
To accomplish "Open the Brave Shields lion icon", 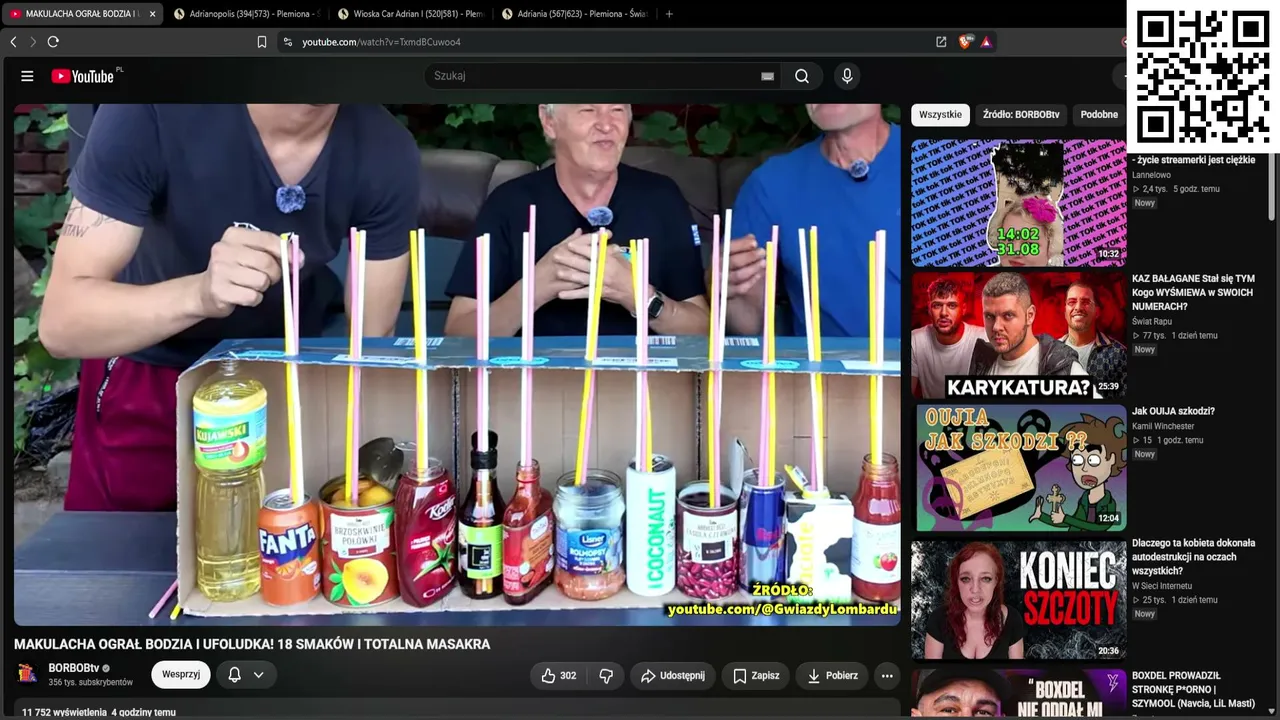I will [964, 42].
